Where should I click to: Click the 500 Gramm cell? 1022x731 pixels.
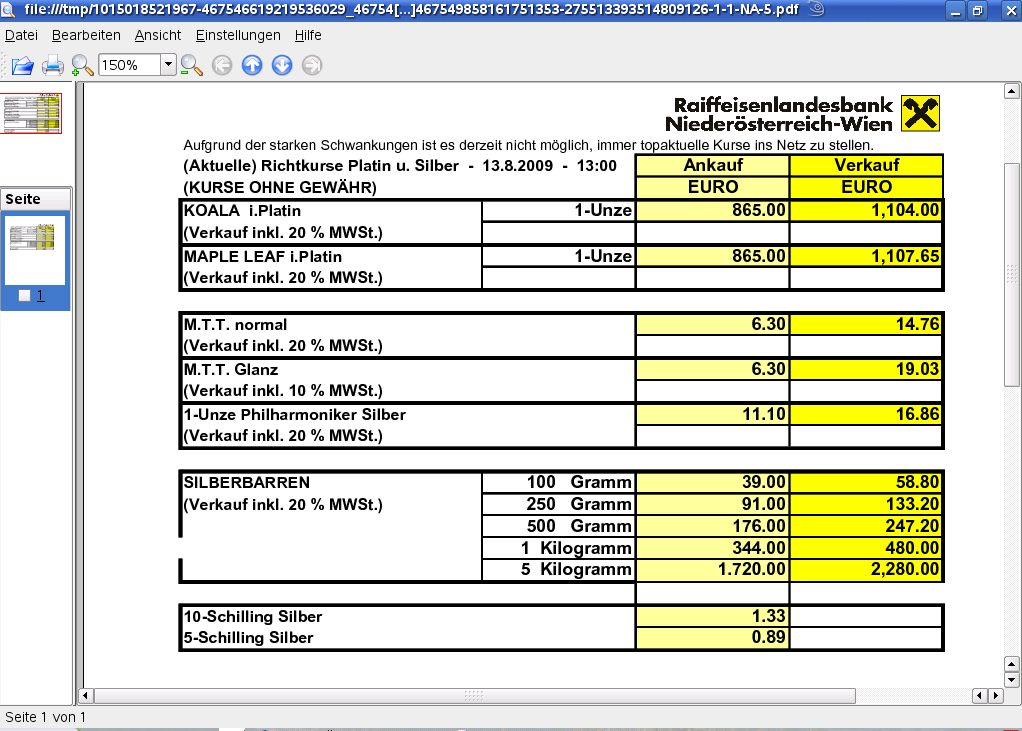[559, 526]
